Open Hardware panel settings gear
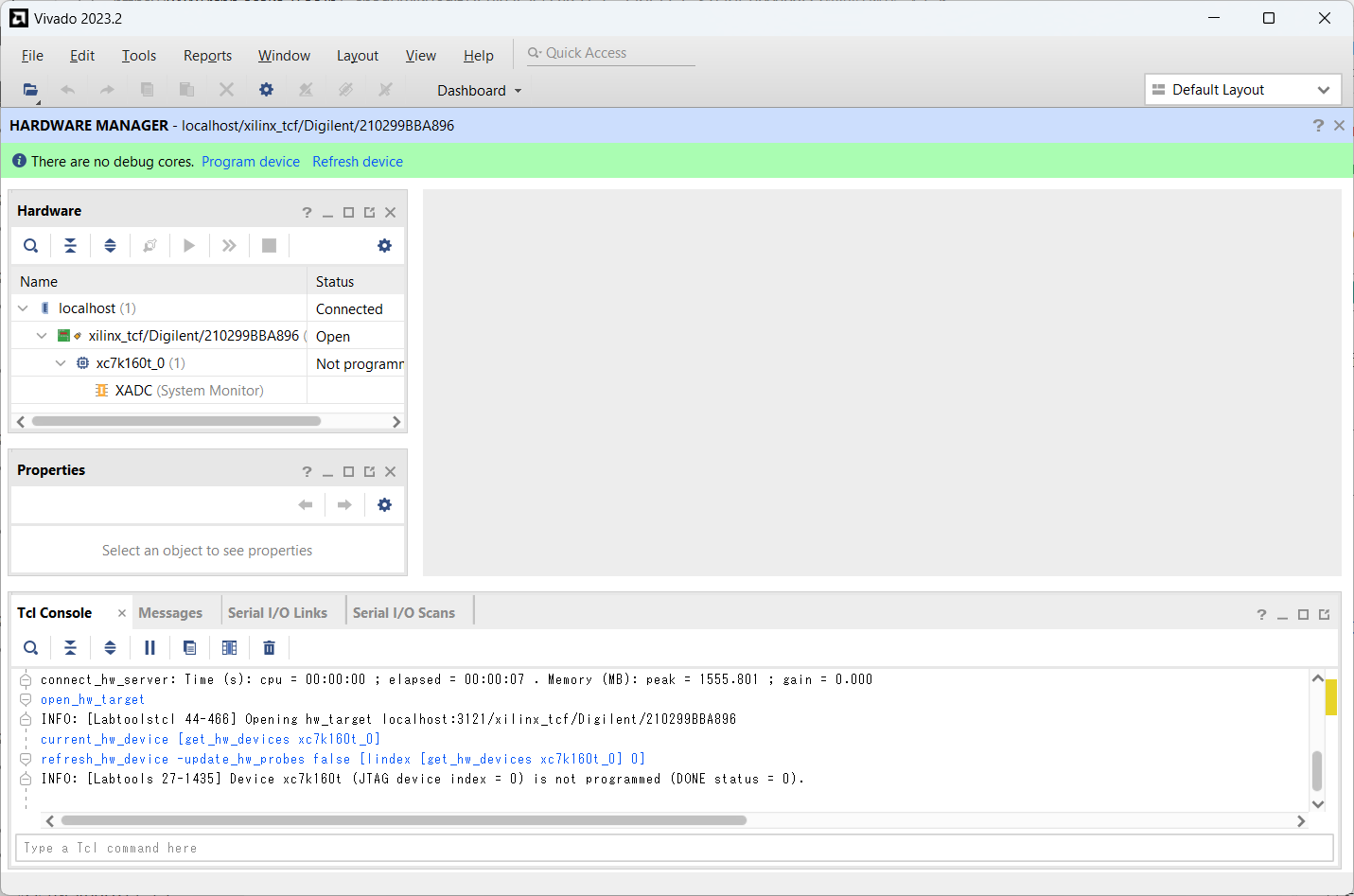This screenshot has height=896, width=1354. [x=384, y=246]
